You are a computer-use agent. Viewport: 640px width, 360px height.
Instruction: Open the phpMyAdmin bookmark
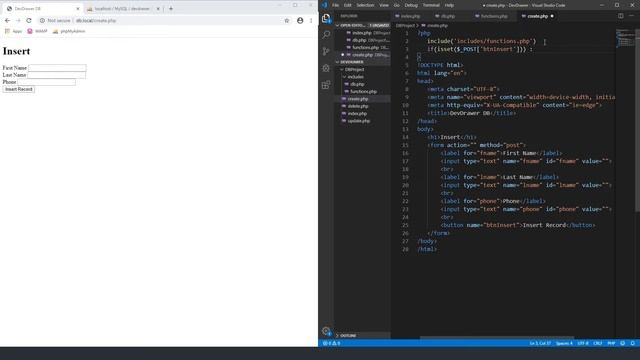tap(69, 31)
